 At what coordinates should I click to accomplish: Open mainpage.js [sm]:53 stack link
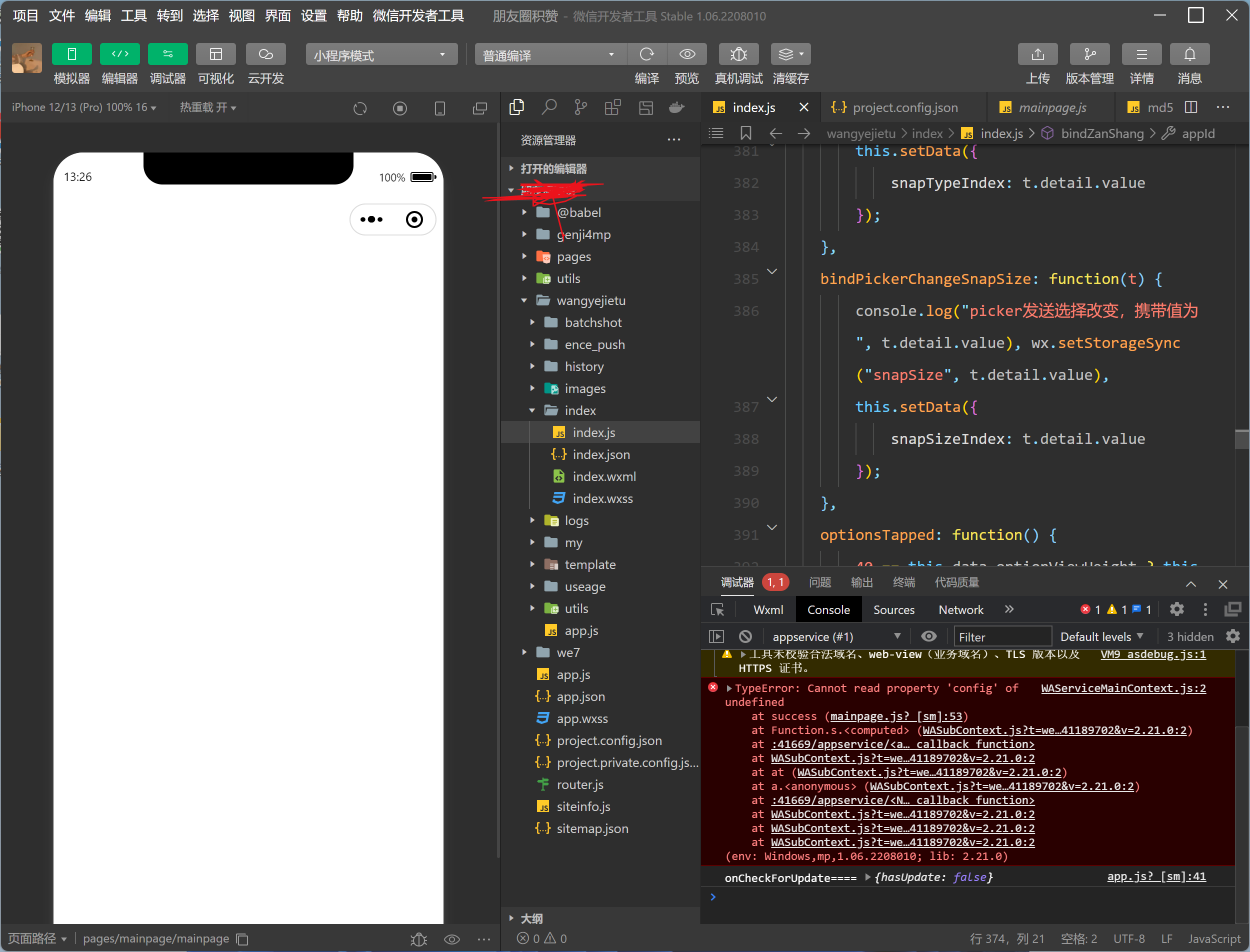(x=896, y=716)
